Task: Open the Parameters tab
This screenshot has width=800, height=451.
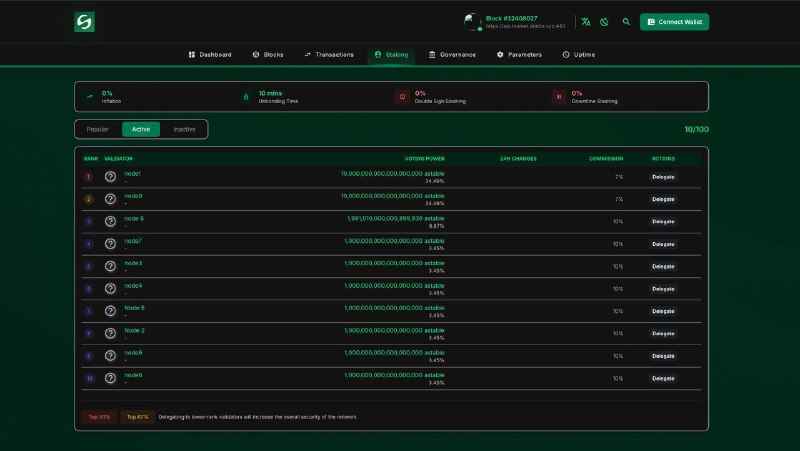Action: coord(519,55)
